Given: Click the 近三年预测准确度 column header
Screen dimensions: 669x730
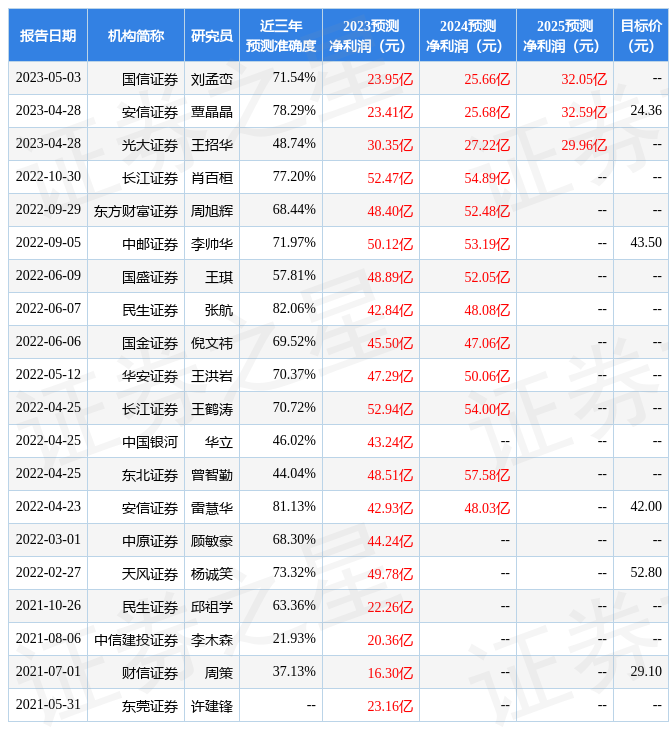Looking at the screenshot, I should [x=281, y=35].
